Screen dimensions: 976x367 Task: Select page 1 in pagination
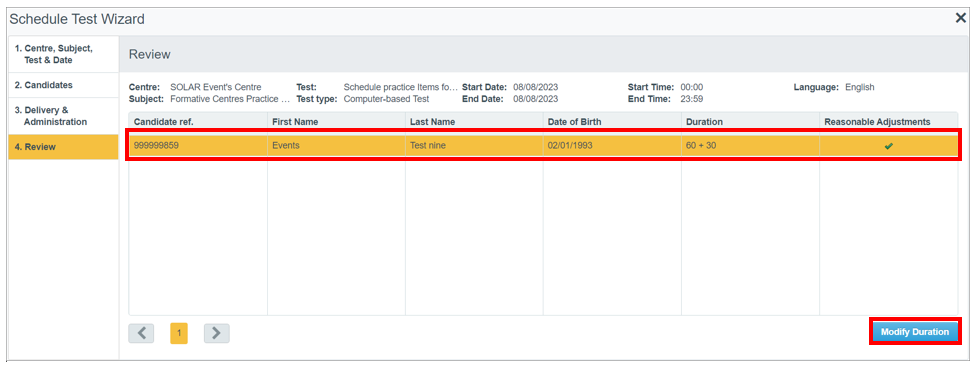click(179, 333)
